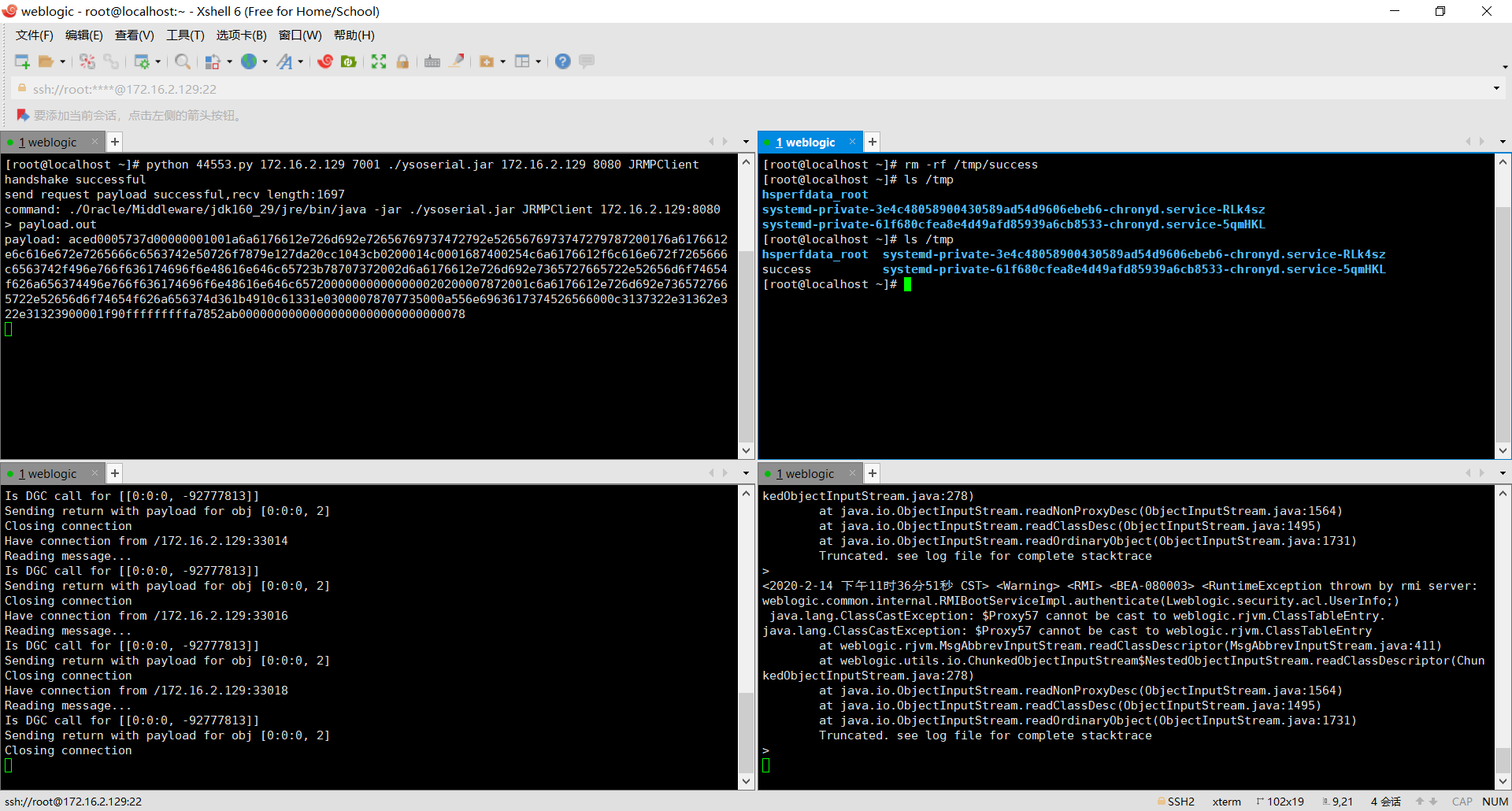
Task: Click the Lock Screen padlock icon
Action: [x=402, y=61]
